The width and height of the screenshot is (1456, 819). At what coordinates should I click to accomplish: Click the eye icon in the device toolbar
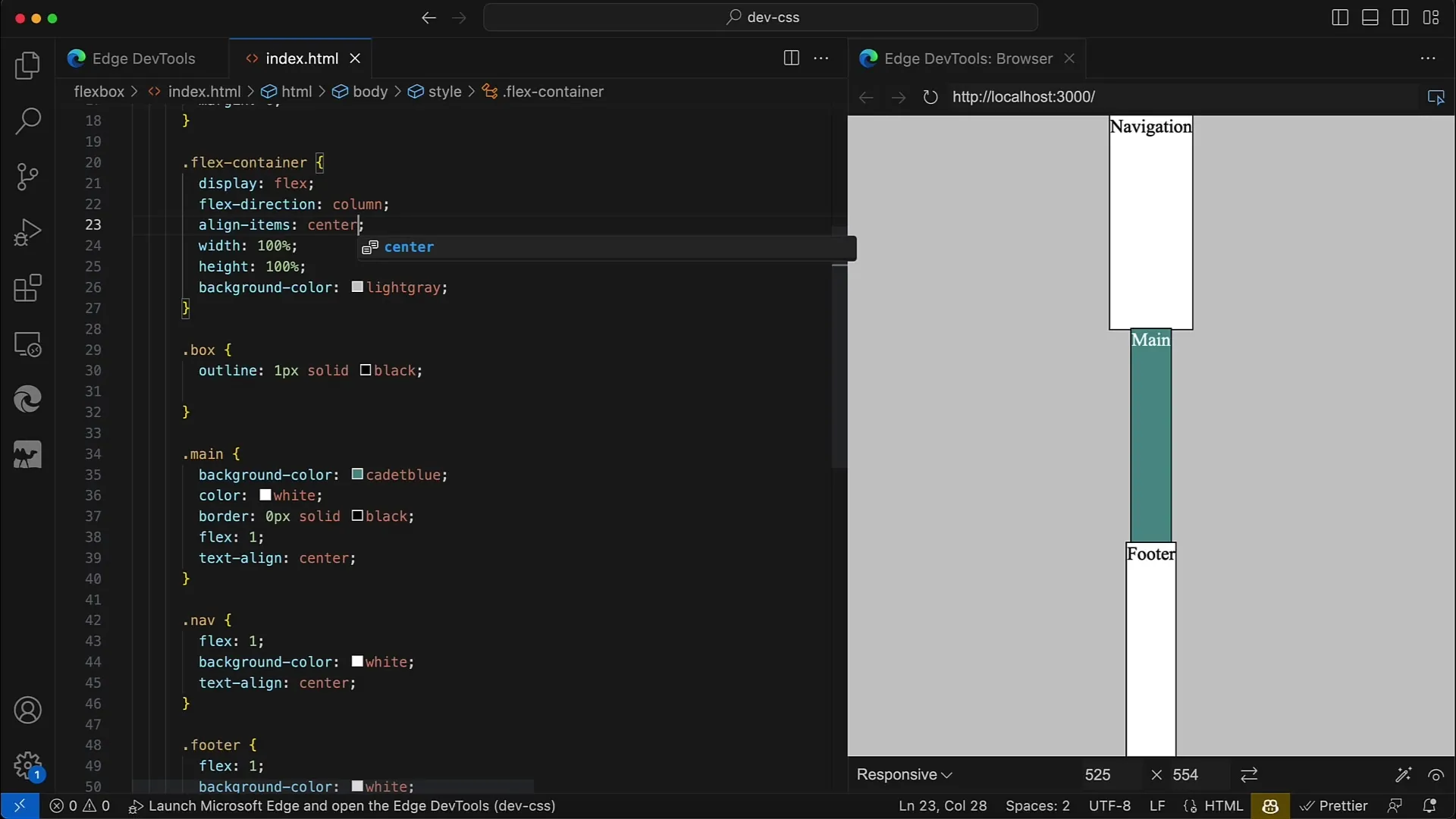pyautogui.click(x=1436, y=775)
